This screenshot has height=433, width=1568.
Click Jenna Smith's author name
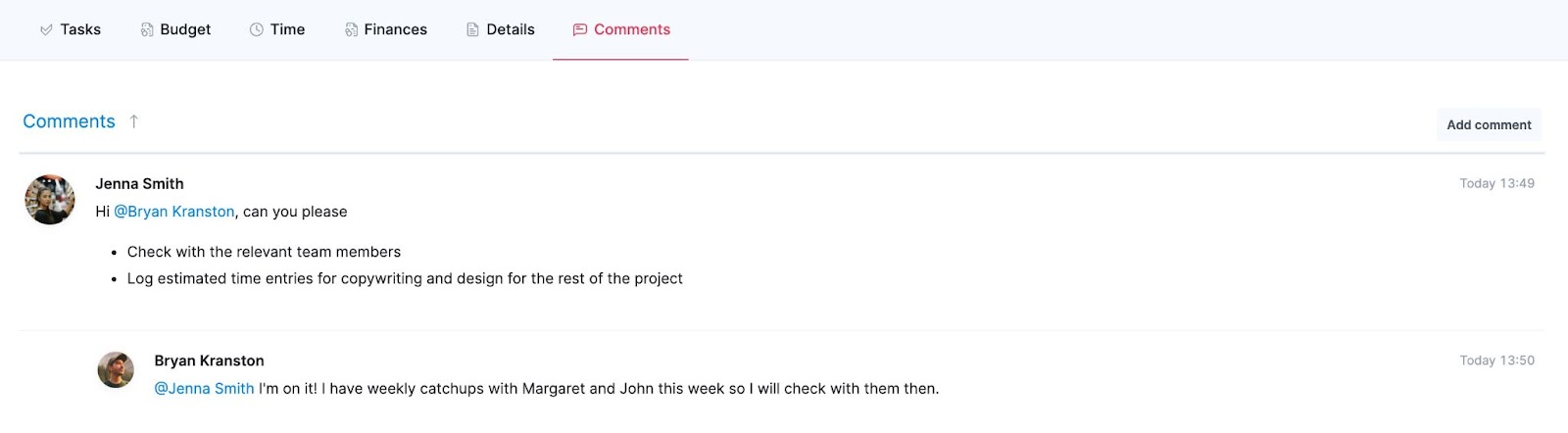click(x=139, y=184)
